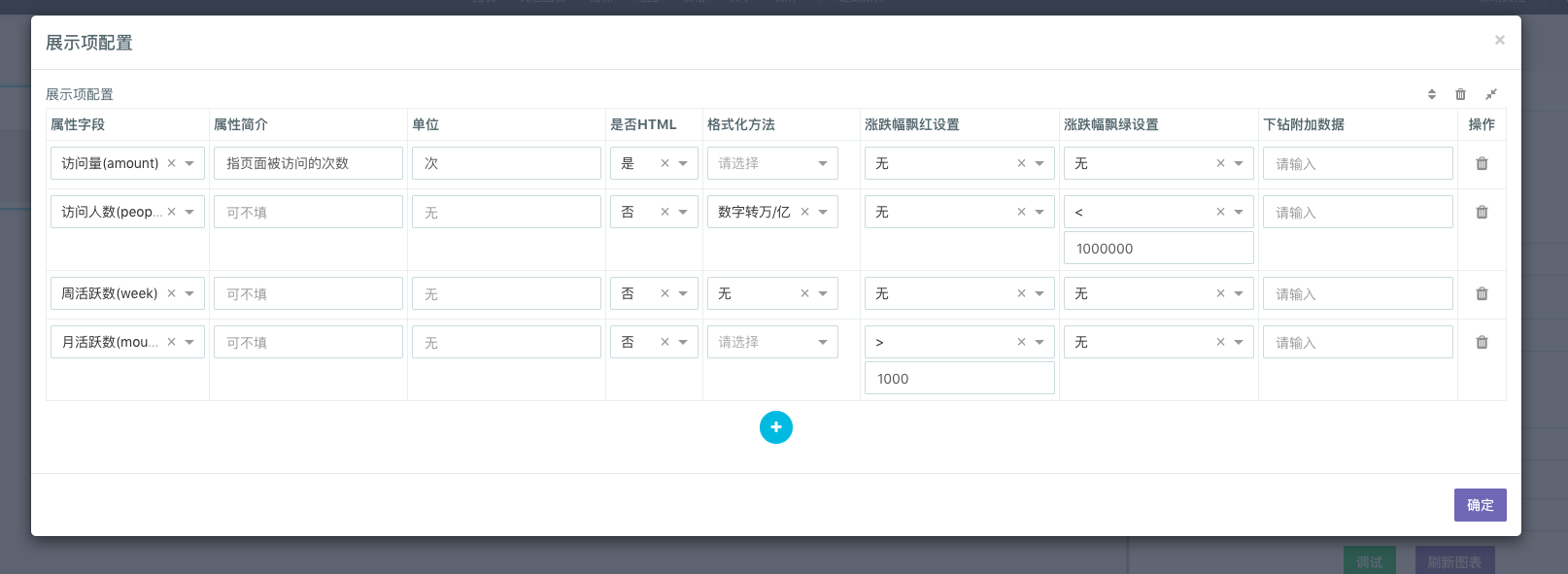The width and height of the screenshot is (1568, 574).
Task: Clear the < green setting in 访问人数 row
Action: 1220,212
